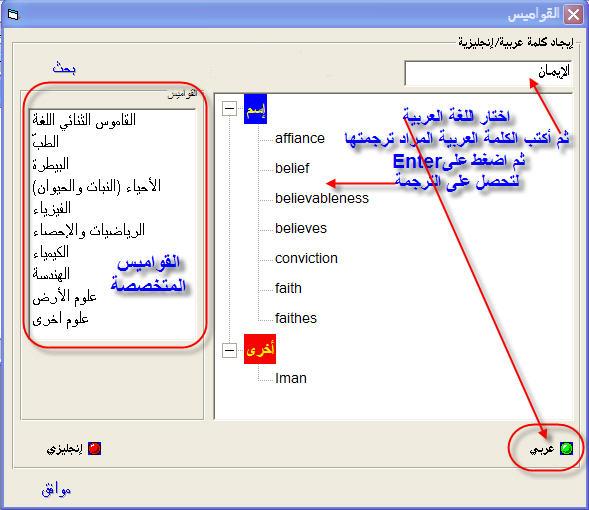Click the بحث search link
Image resolution: width=589 pixels, height=510 pixels.
64,68
